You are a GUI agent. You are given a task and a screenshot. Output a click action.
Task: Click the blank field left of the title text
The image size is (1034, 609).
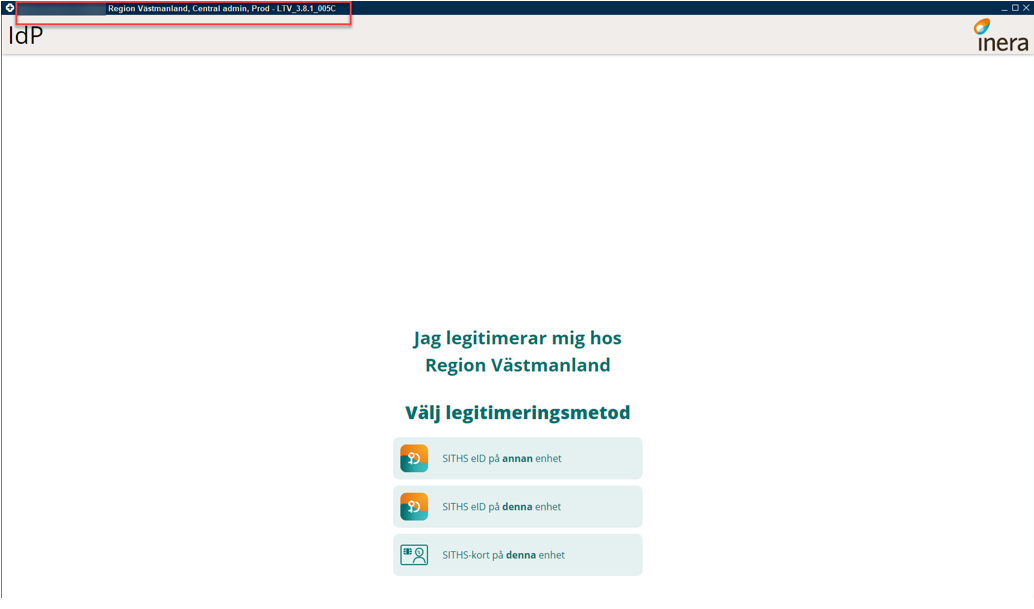pyautogui.click(x=60, y=7)
